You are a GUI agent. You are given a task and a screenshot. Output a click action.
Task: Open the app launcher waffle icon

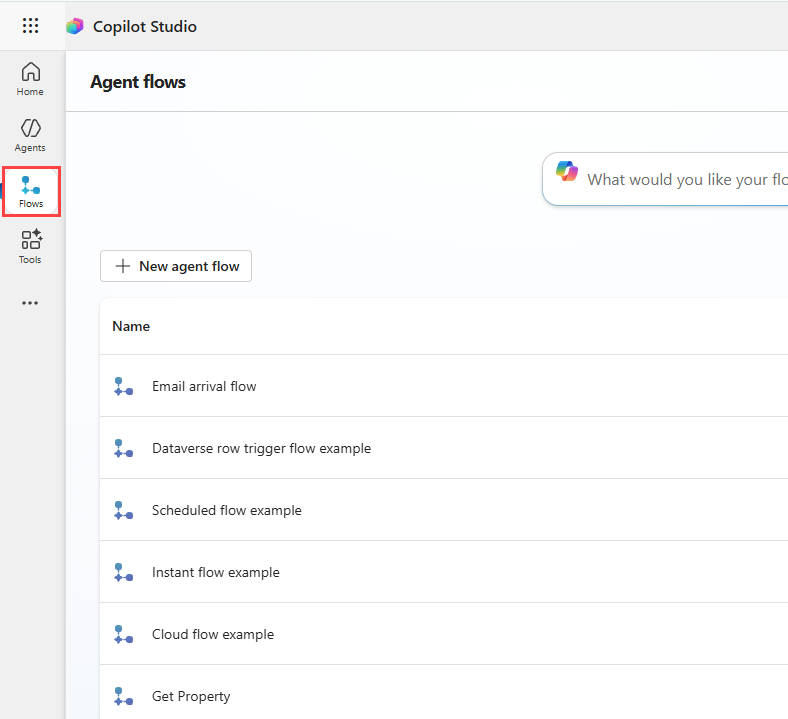[x=30, y=26]
